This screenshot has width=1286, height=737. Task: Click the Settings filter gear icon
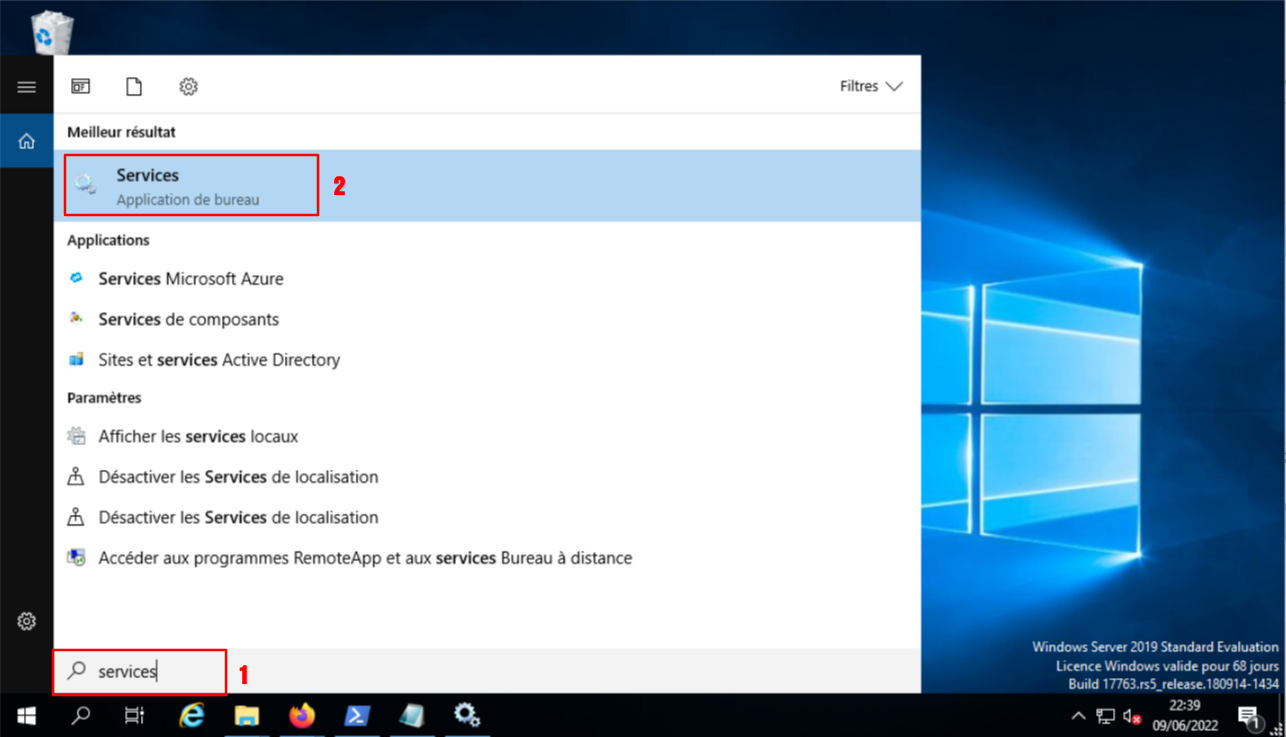(x=188, y=87)
